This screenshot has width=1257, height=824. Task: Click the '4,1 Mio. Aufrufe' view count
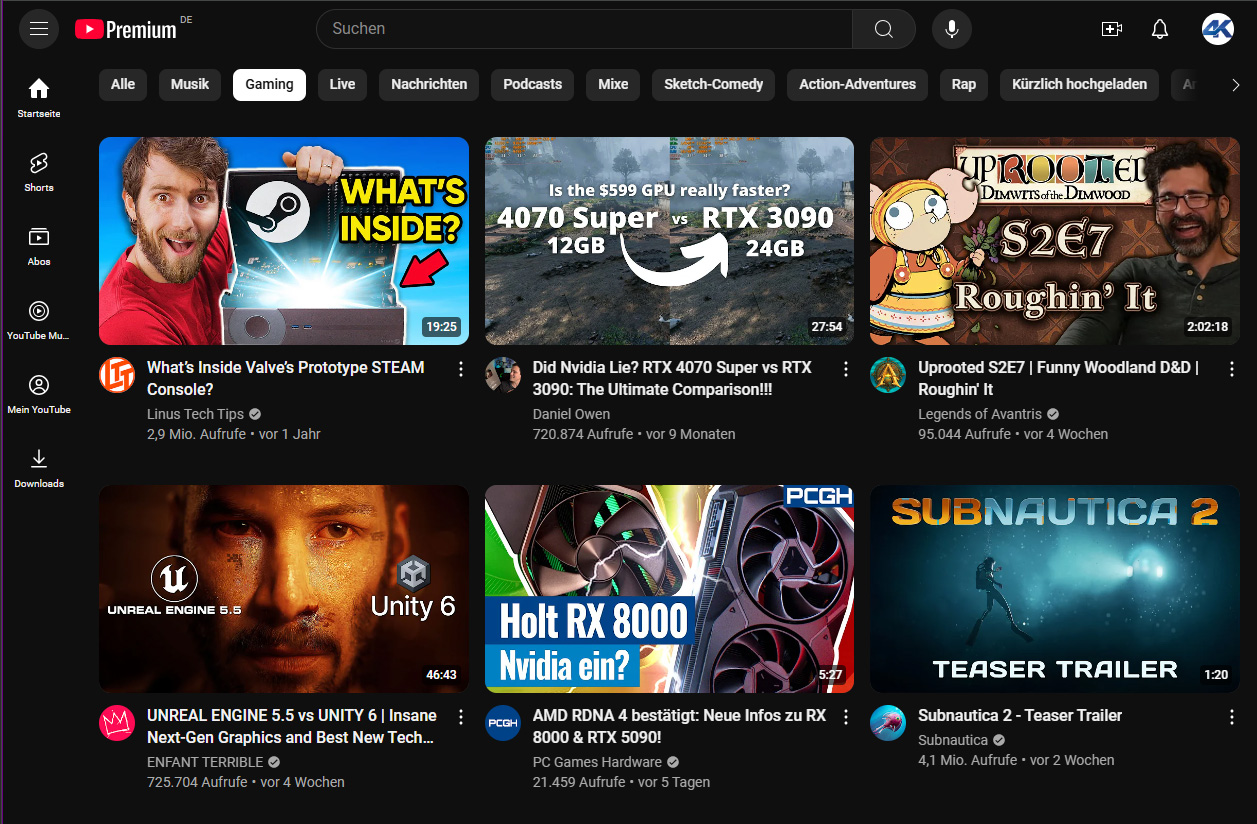pyautogui.click(x=968, y=760)
